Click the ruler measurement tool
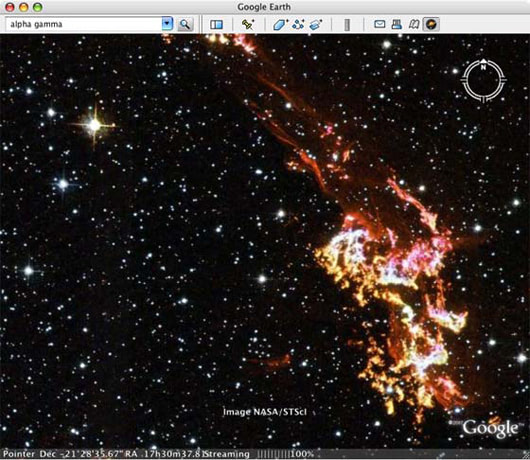Screen dimensions: 530x460 [x=347, y=24]
